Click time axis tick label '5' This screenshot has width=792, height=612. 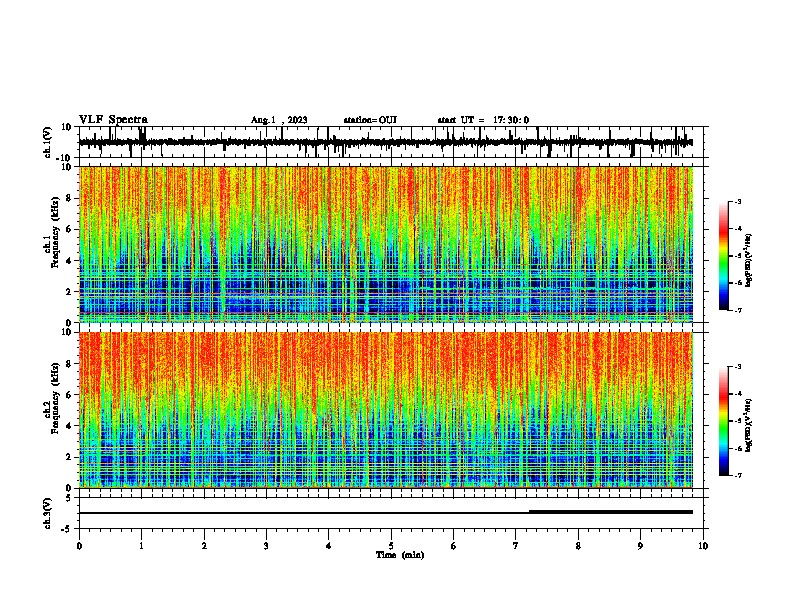coord(391,546)
